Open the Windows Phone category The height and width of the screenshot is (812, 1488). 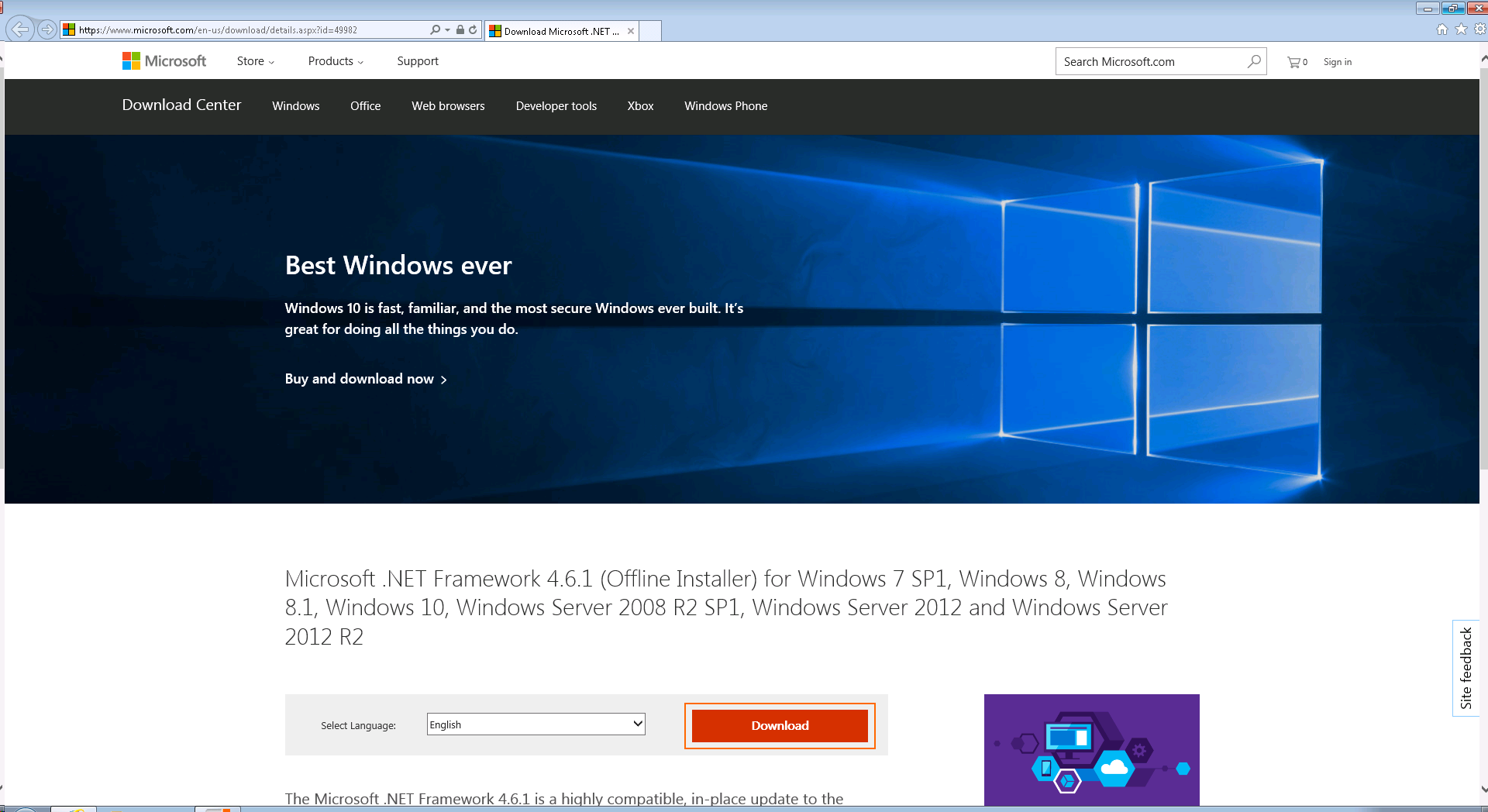[726, 106]
